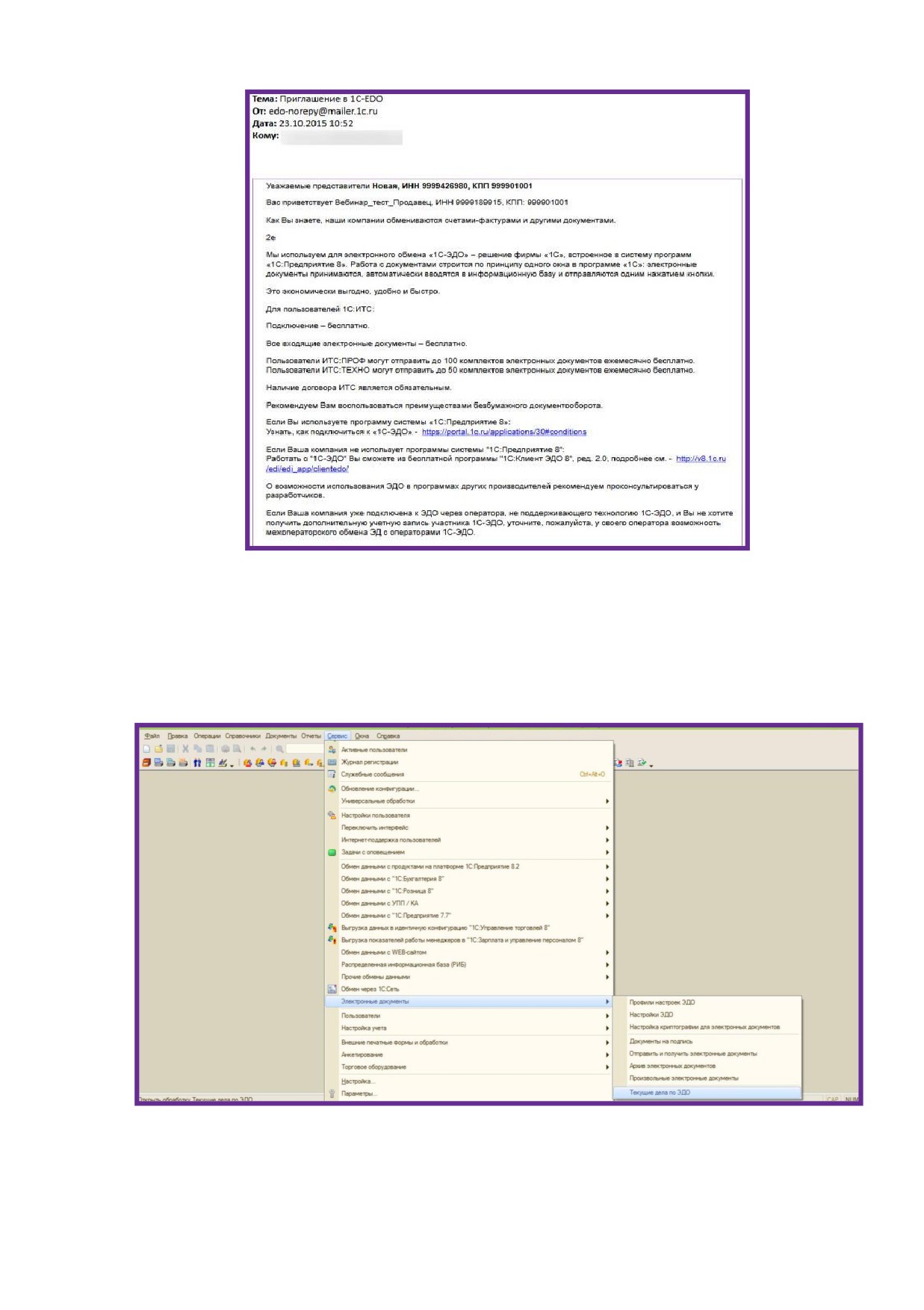Open the Операции menu
This screenshot has height=1310, width=924.
click(207, 736)
